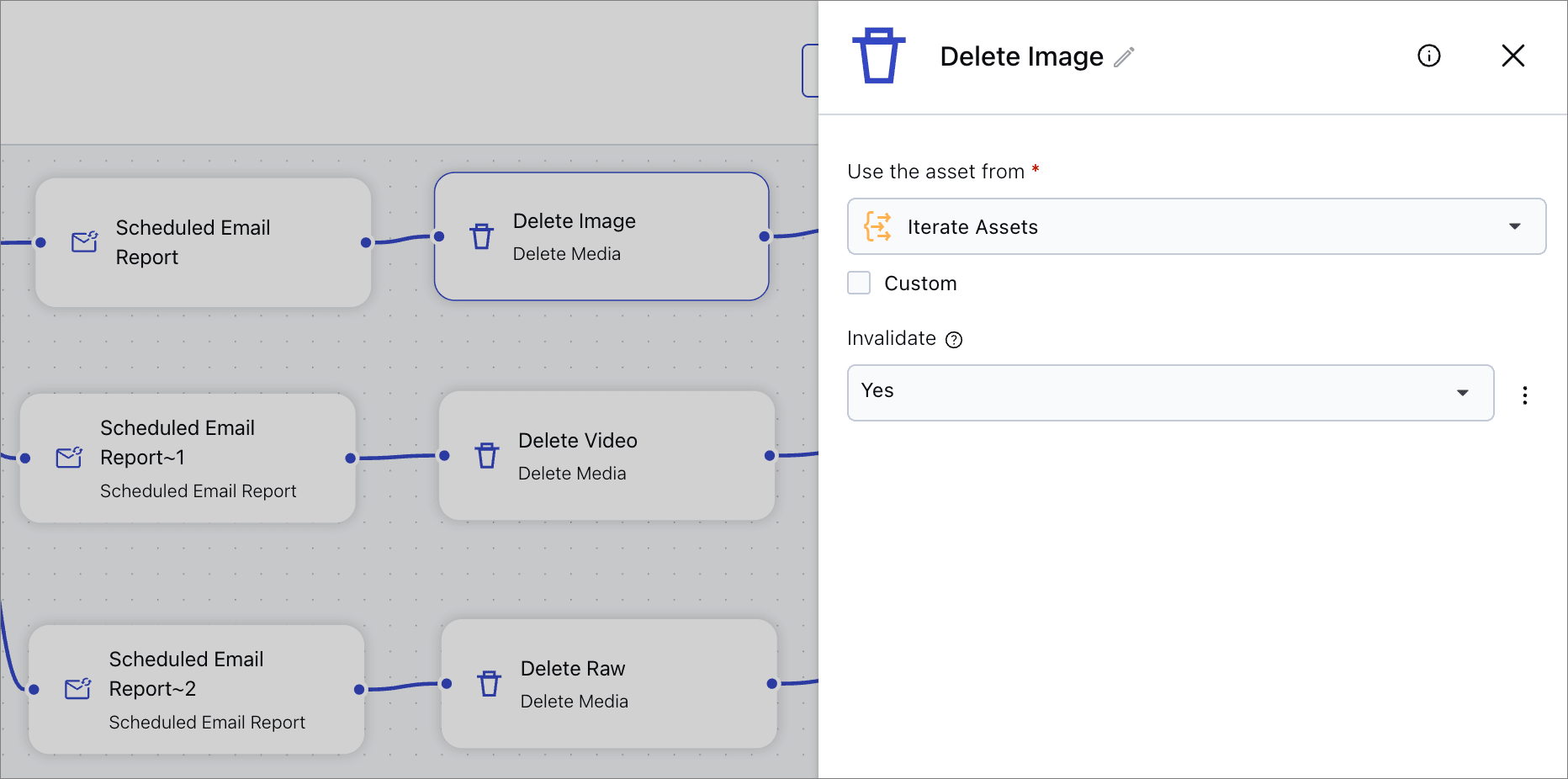Click the Scheduled Email Report node
The height and width of the screenshot is (779, 1568).
[203, 242]
